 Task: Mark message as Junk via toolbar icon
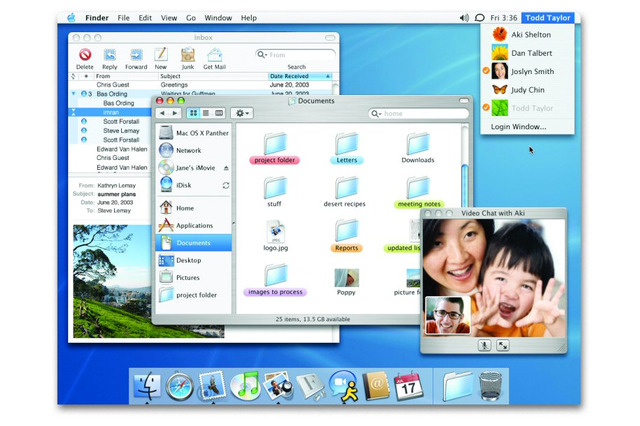(186, 54)
